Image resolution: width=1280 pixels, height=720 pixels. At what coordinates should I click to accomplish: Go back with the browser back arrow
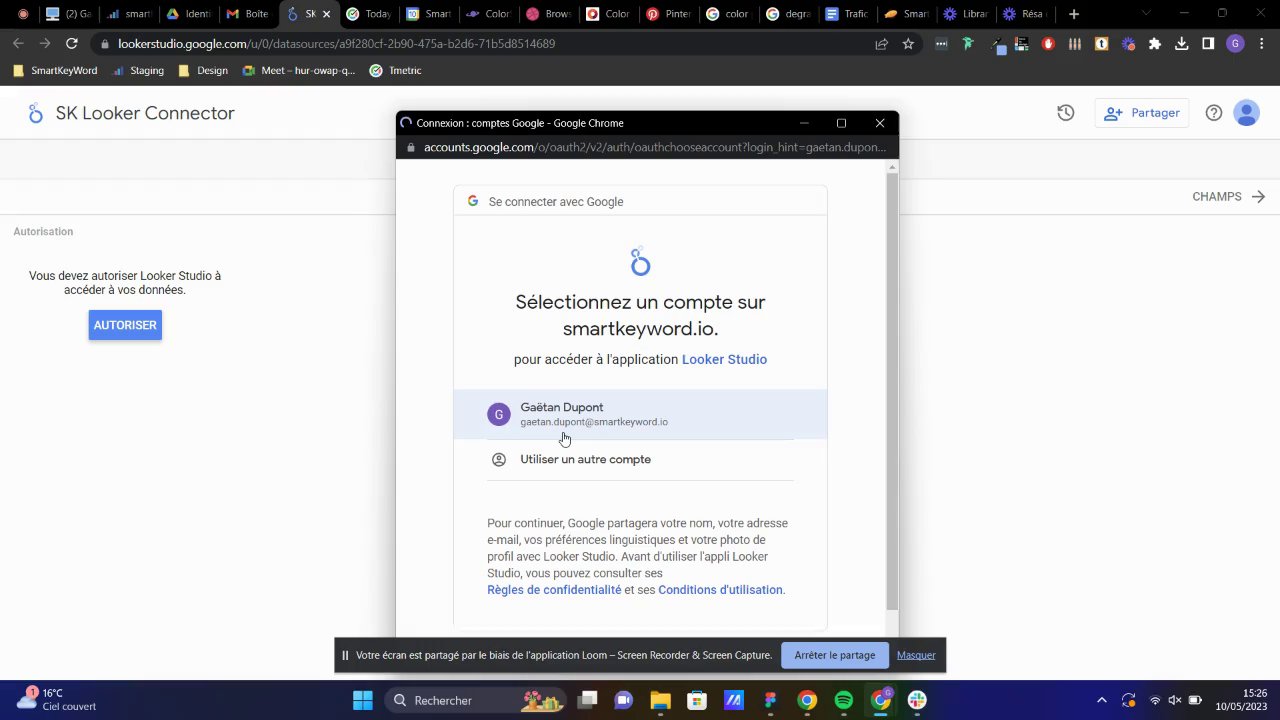pos(18,44)
